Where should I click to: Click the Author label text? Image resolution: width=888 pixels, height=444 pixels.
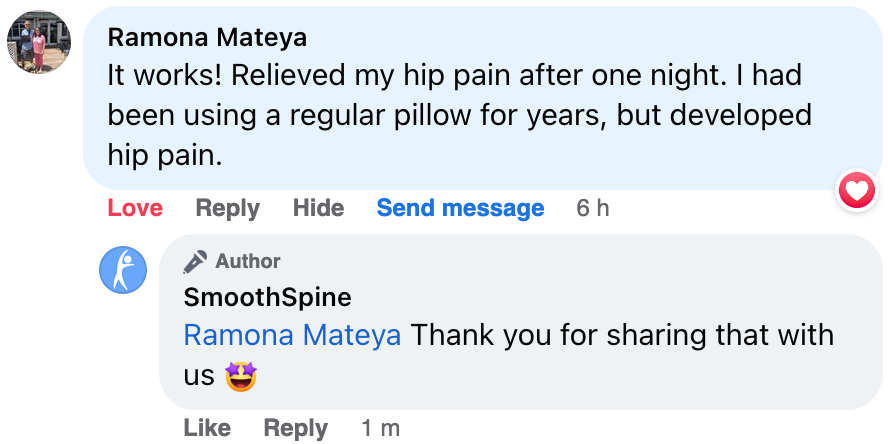[248, 262]
